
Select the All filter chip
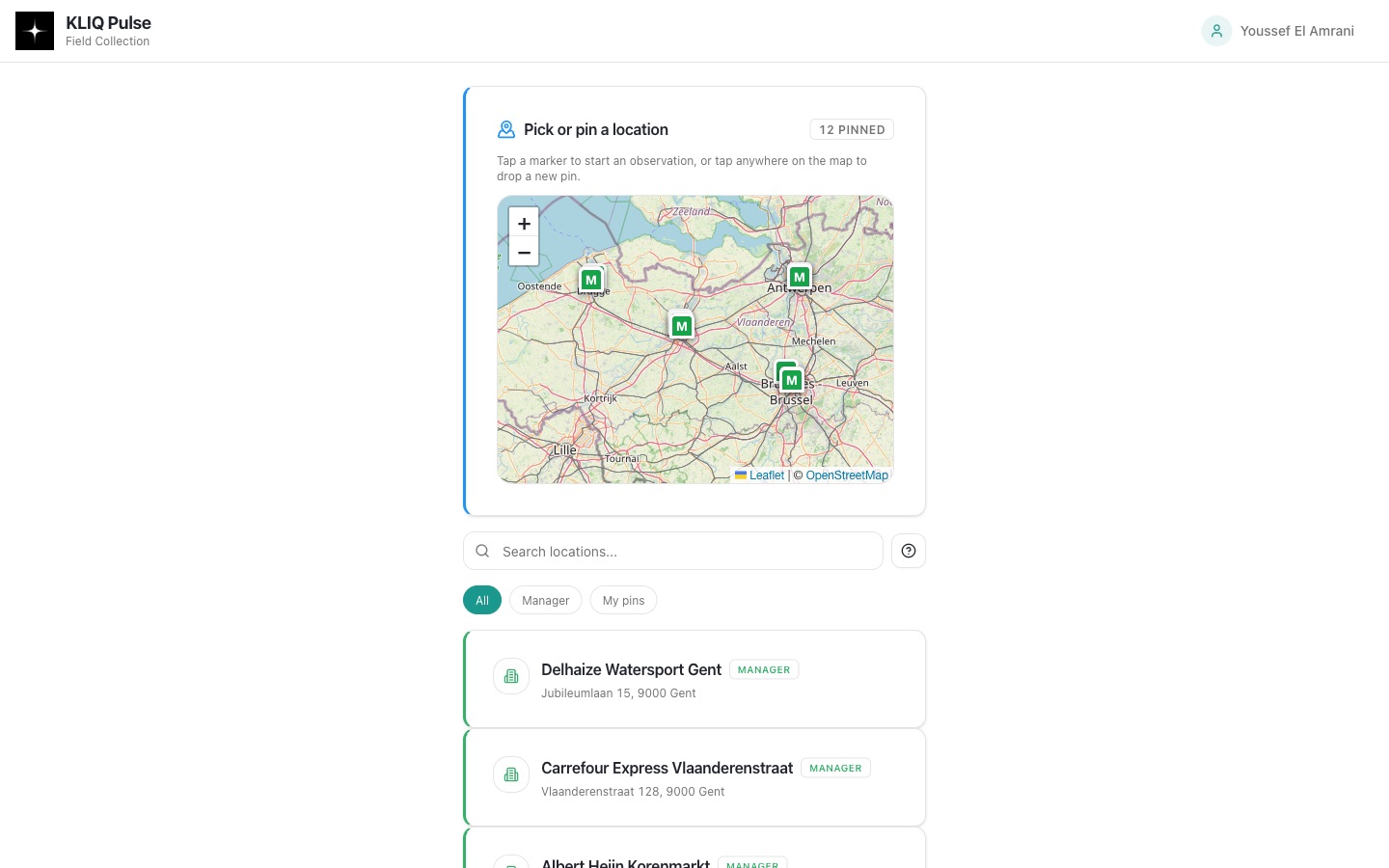pyautogui.click(x=482, y=600)
